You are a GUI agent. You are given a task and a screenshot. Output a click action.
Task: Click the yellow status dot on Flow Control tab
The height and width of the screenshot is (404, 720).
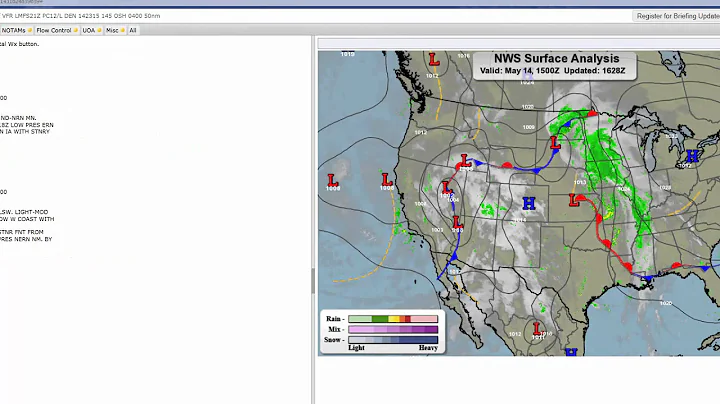76,30
